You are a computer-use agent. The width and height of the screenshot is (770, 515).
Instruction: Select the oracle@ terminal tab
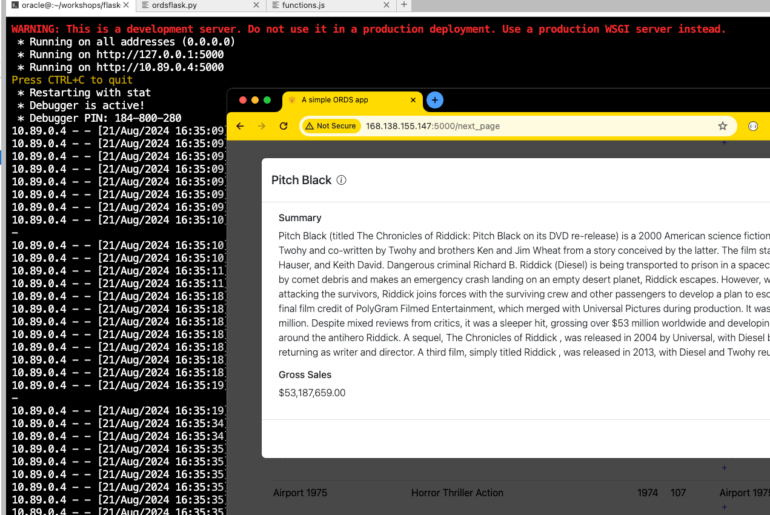click(x=70, y=5)
